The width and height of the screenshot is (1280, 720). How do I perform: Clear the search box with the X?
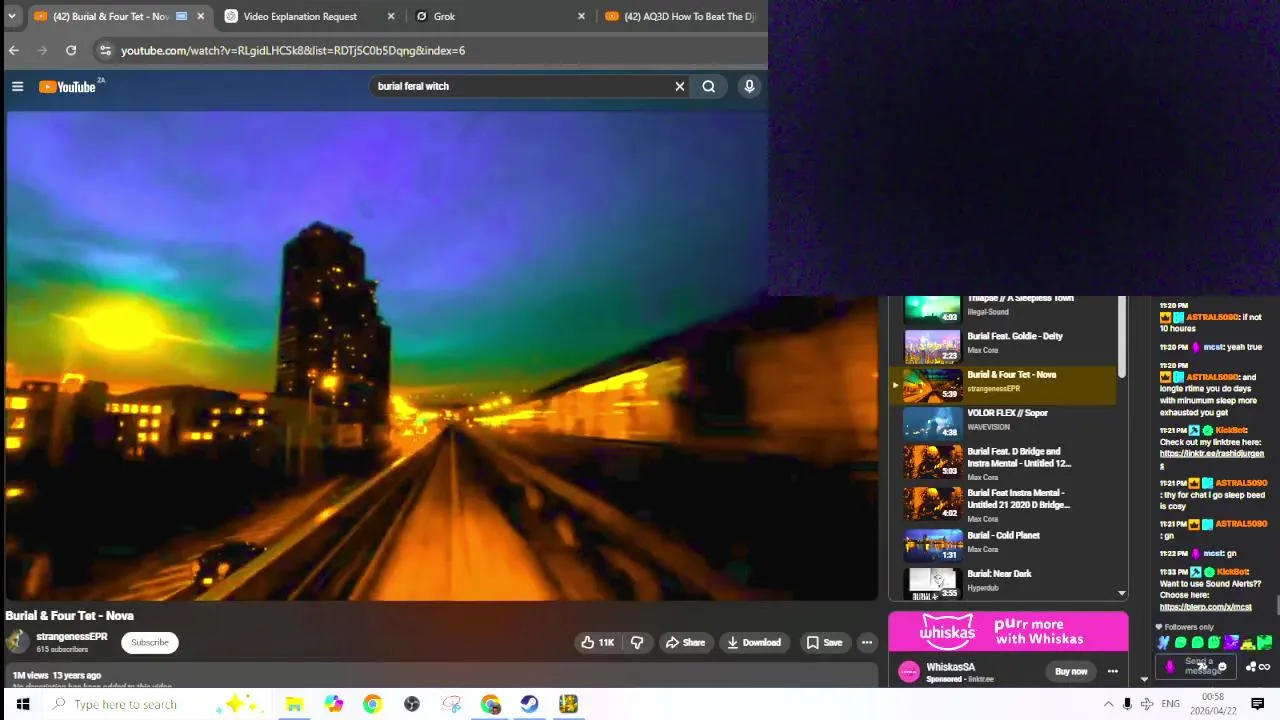tap(680, 86)
